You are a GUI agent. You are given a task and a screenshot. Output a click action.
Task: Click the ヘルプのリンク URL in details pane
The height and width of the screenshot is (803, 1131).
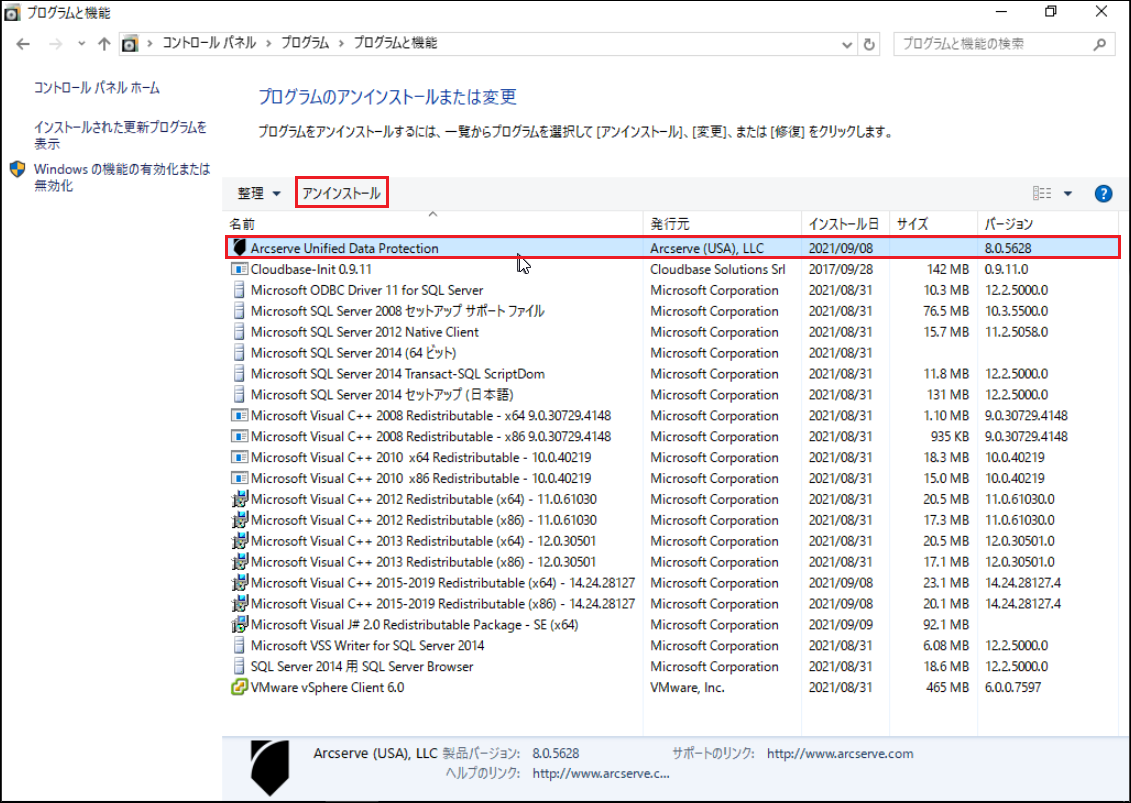(601, 774)
